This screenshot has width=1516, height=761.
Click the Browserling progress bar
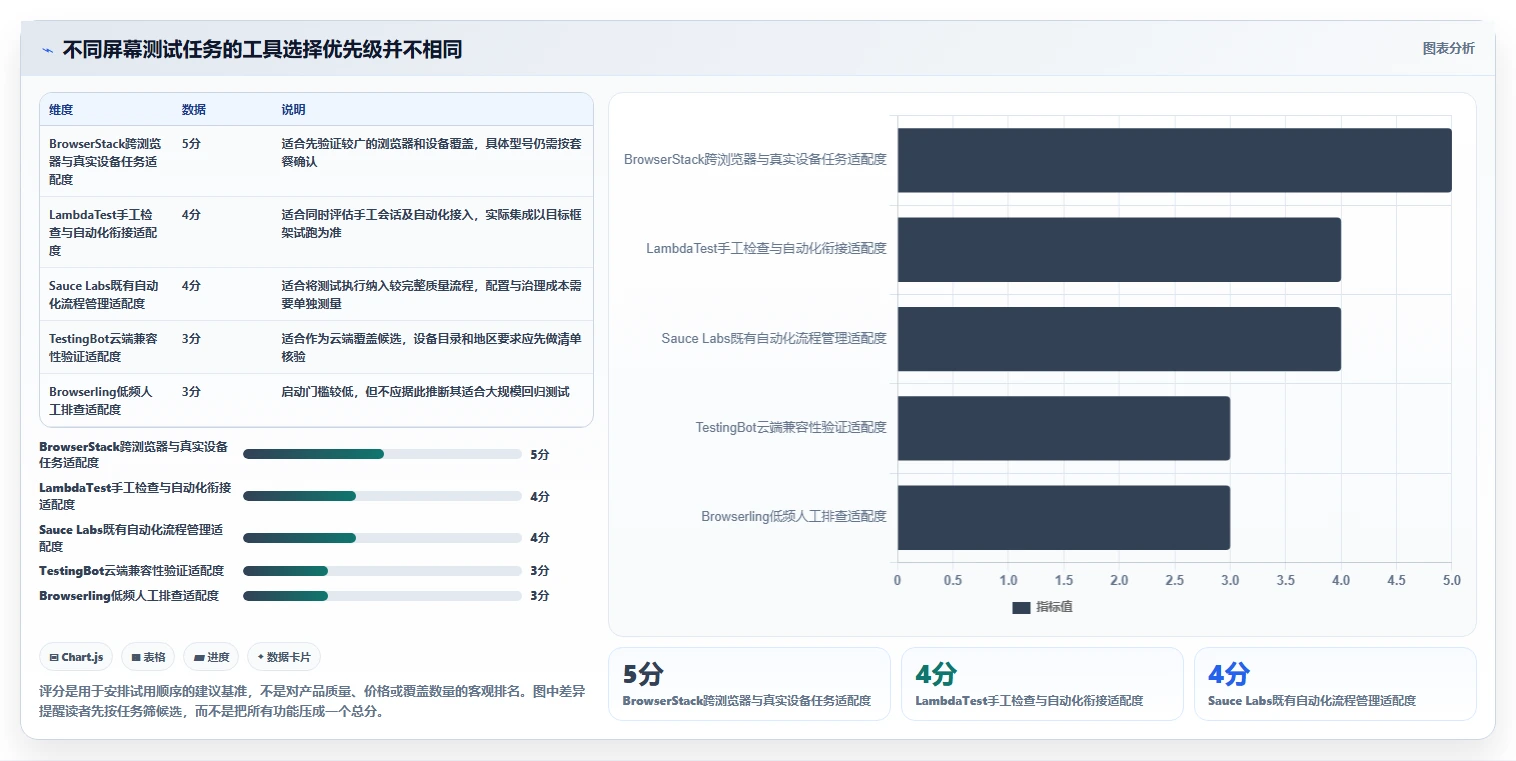(x=382, y=596)
